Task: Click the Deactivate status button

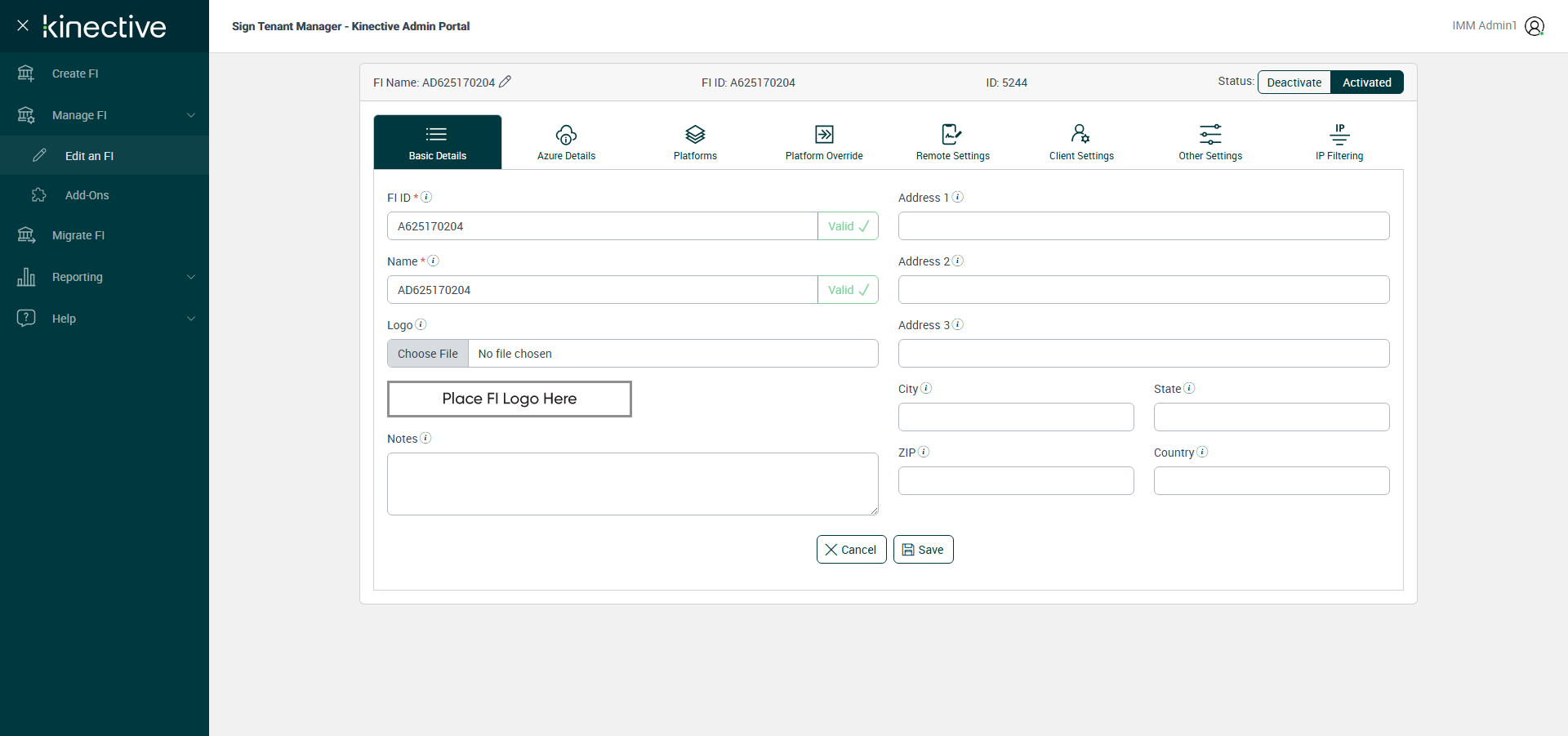Action: (x=1294, y=83)
